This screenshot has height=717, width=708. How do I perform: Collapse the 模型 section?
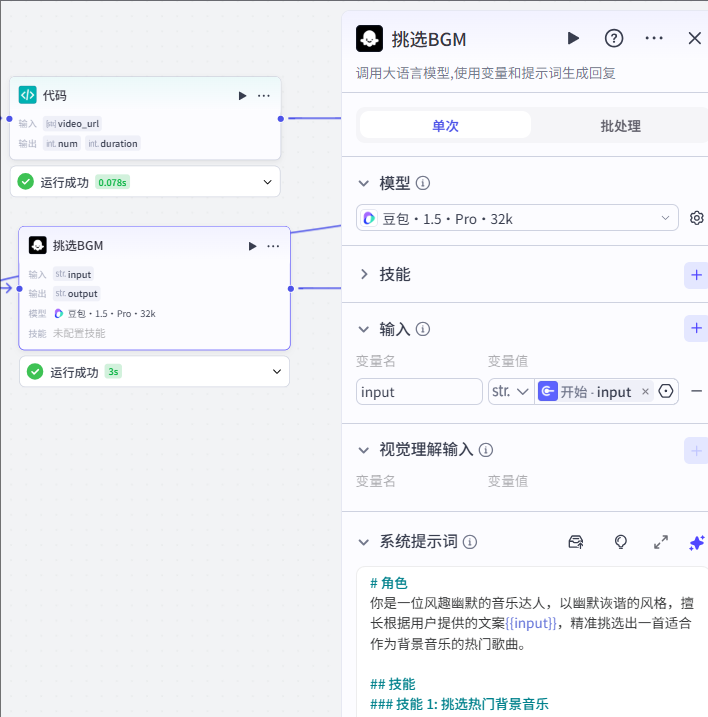click(364, 183)
